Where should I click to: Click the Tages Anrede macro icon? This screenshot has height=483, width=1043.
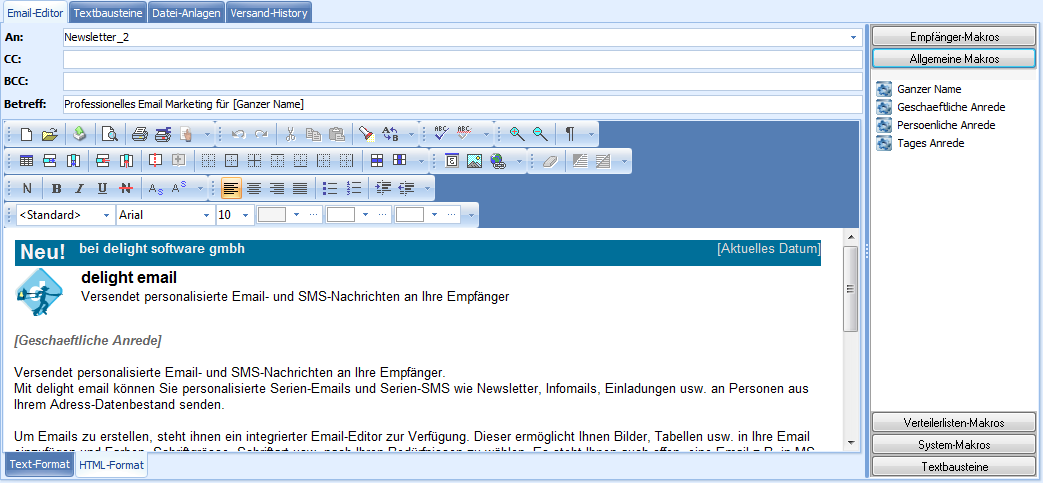(x=884, y=143)
